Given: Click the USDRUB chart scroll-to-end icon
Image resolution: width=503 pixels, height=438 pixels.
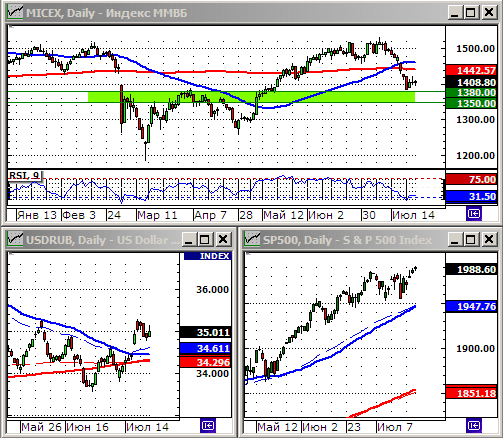Looking at the screenshot, I should [x=208, y=426].
